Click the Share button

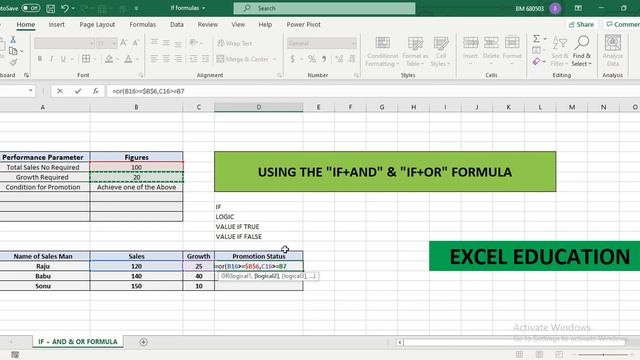click(x=581, y=24)
